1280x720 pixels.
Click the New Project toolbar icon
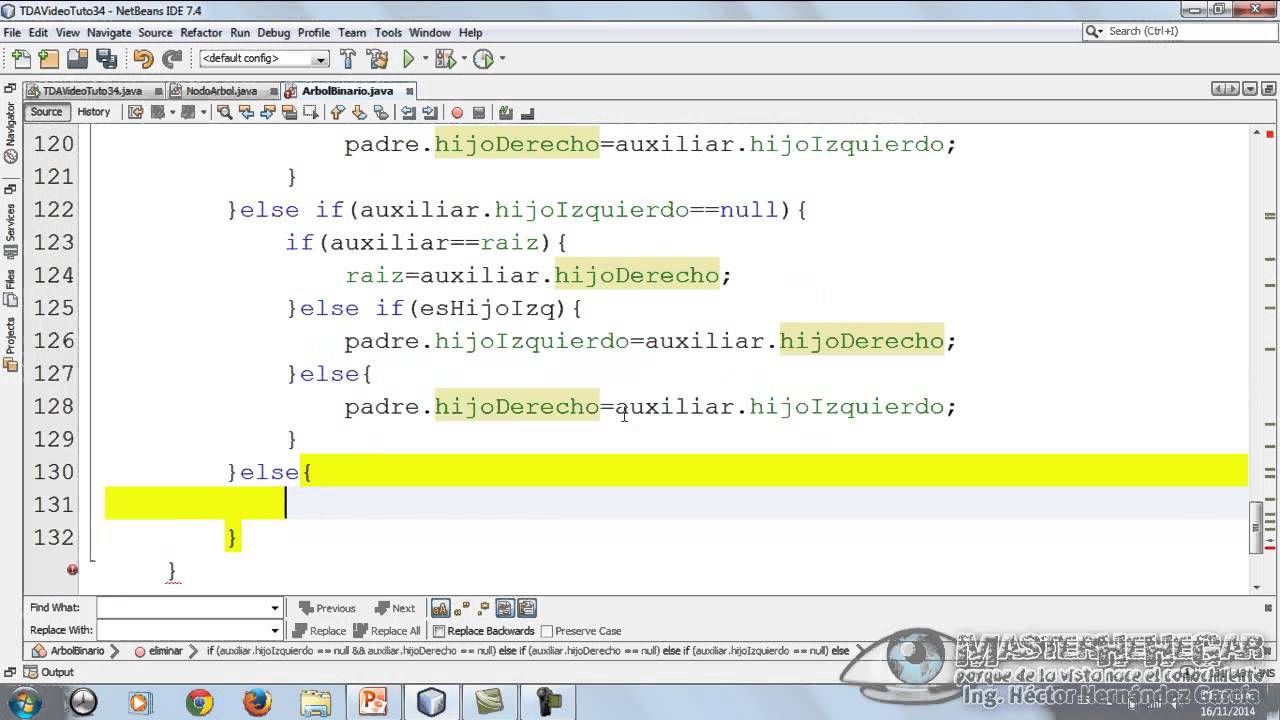48,59
